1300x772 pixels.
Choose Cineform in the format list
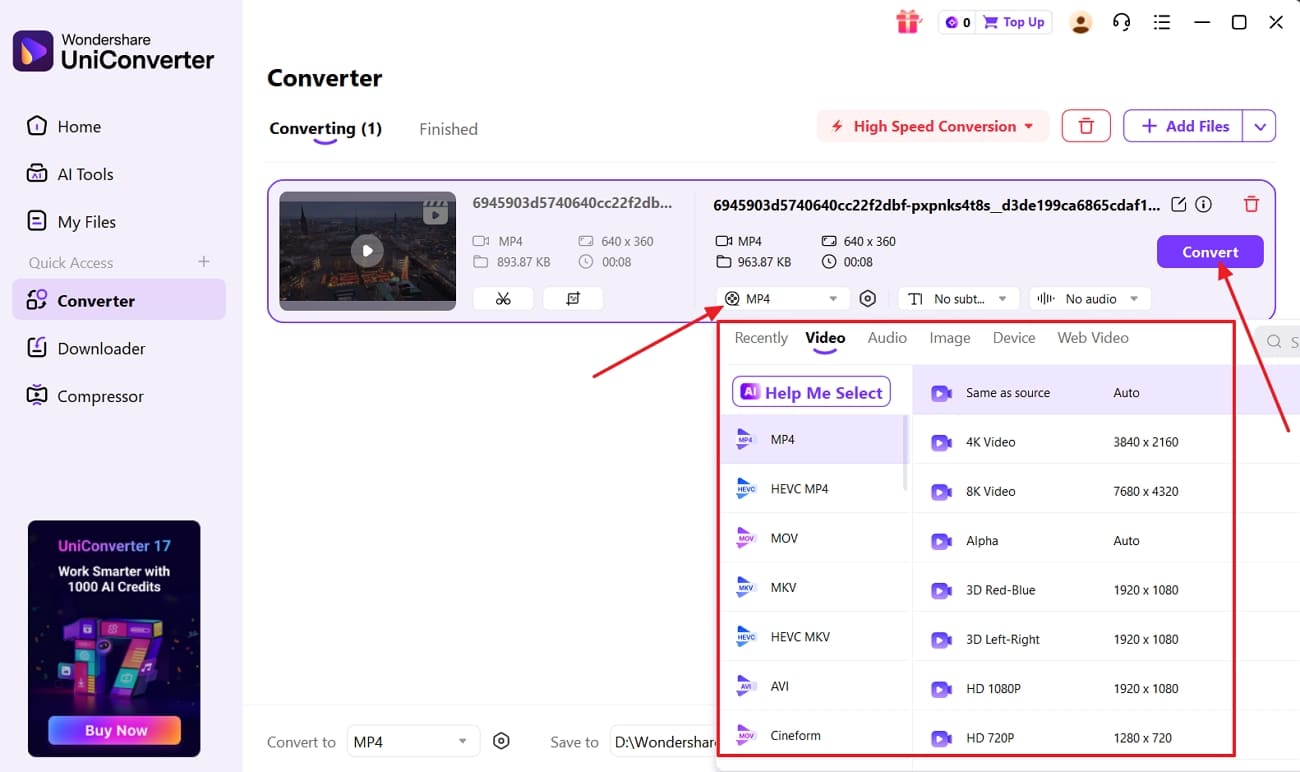click(x=812, y=735)
